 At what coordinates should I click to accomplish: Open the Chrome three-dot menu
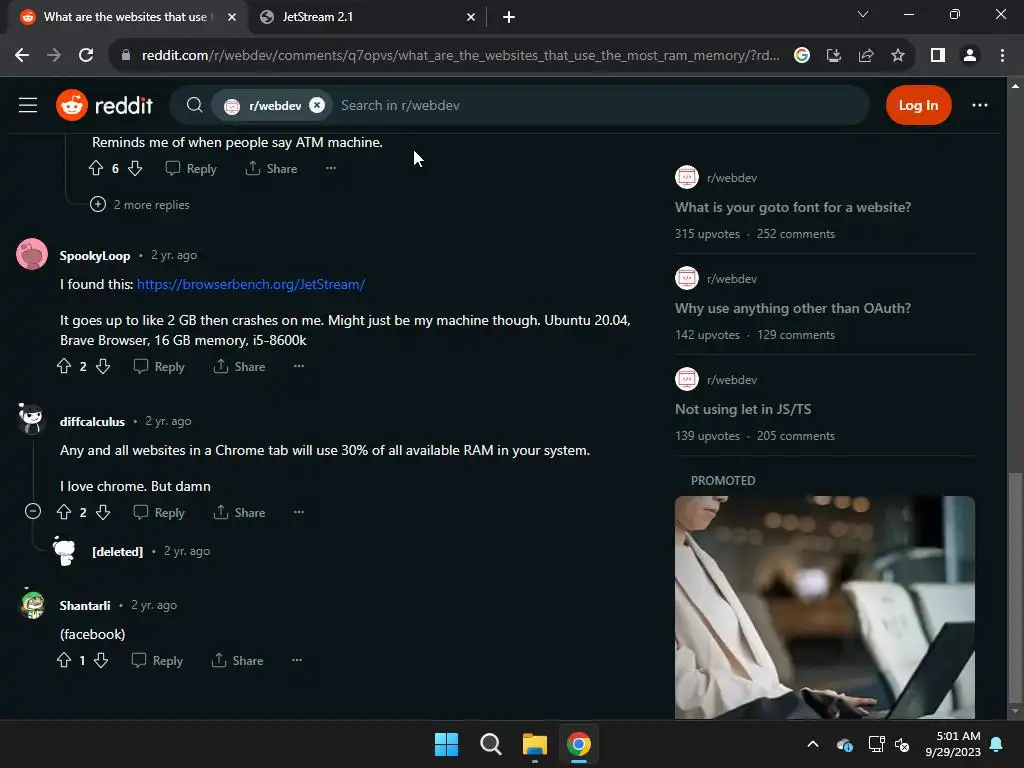[x=1002, y=56]
